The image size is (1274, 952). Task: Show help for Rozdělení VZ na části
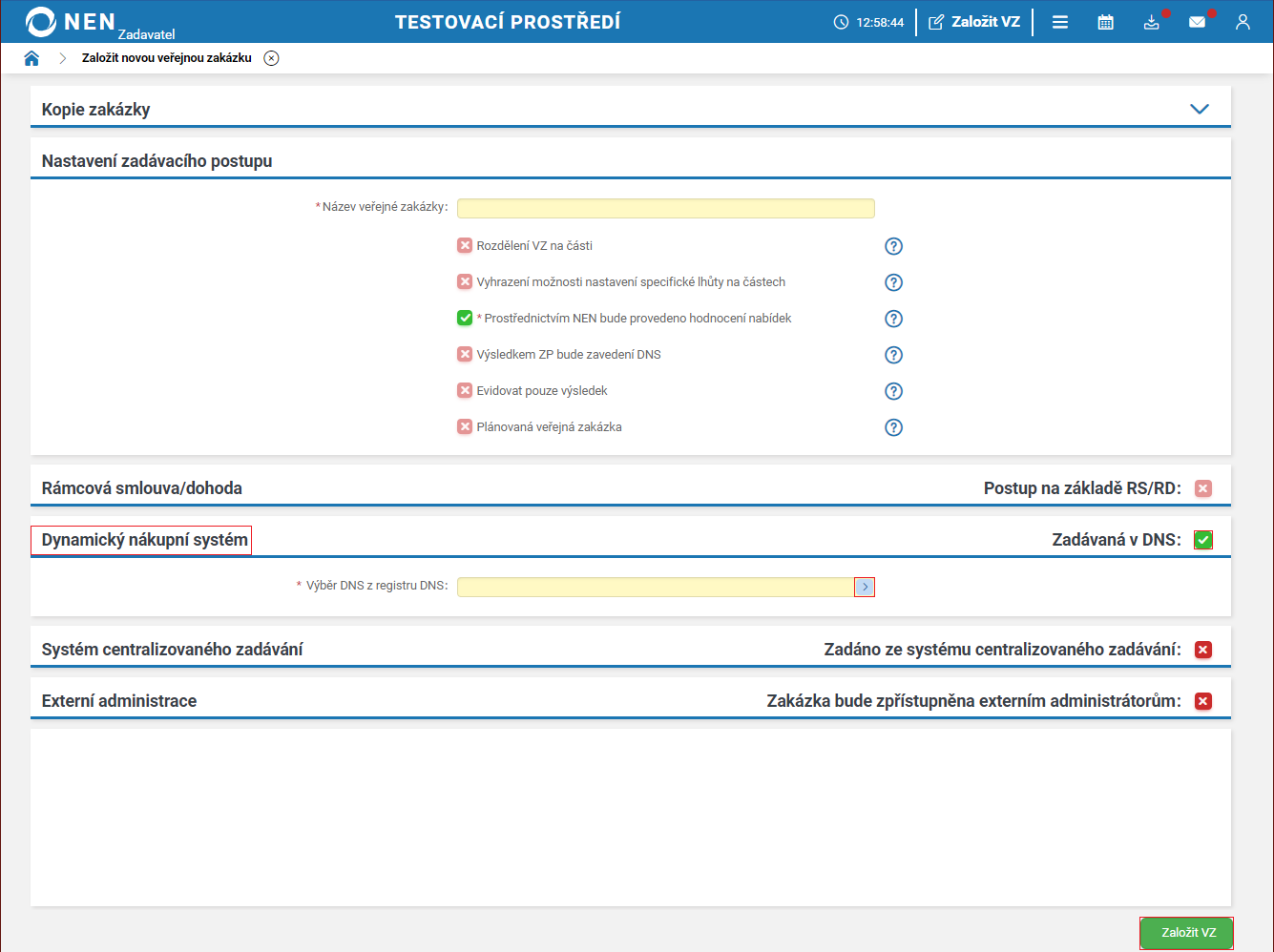893,246
